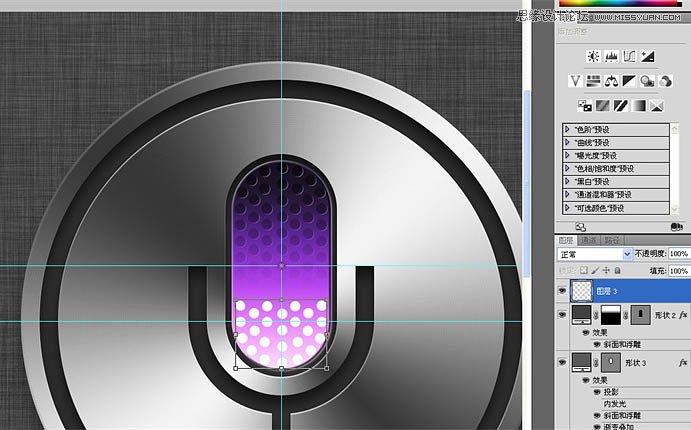Add an Exposure adjustment layer
Viewport: 691px width, 430px height.
tap(647, 56)
